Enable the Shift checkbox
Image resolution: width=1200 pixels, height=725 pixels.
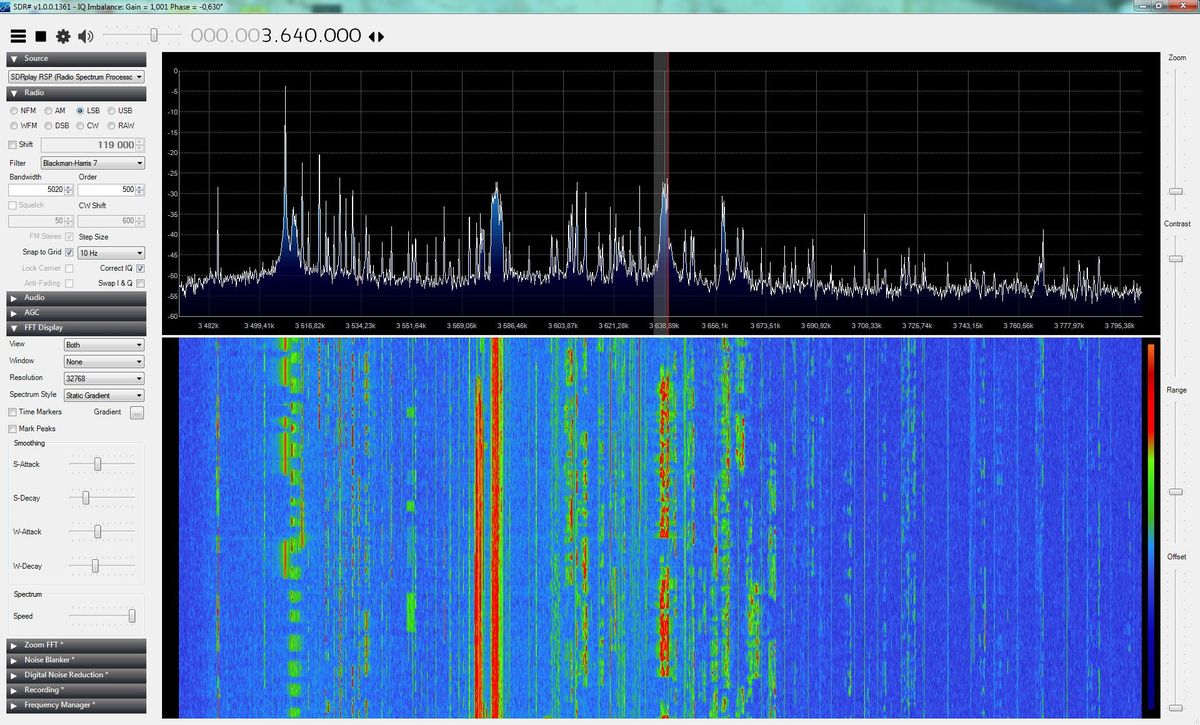[x=13, y=145]
